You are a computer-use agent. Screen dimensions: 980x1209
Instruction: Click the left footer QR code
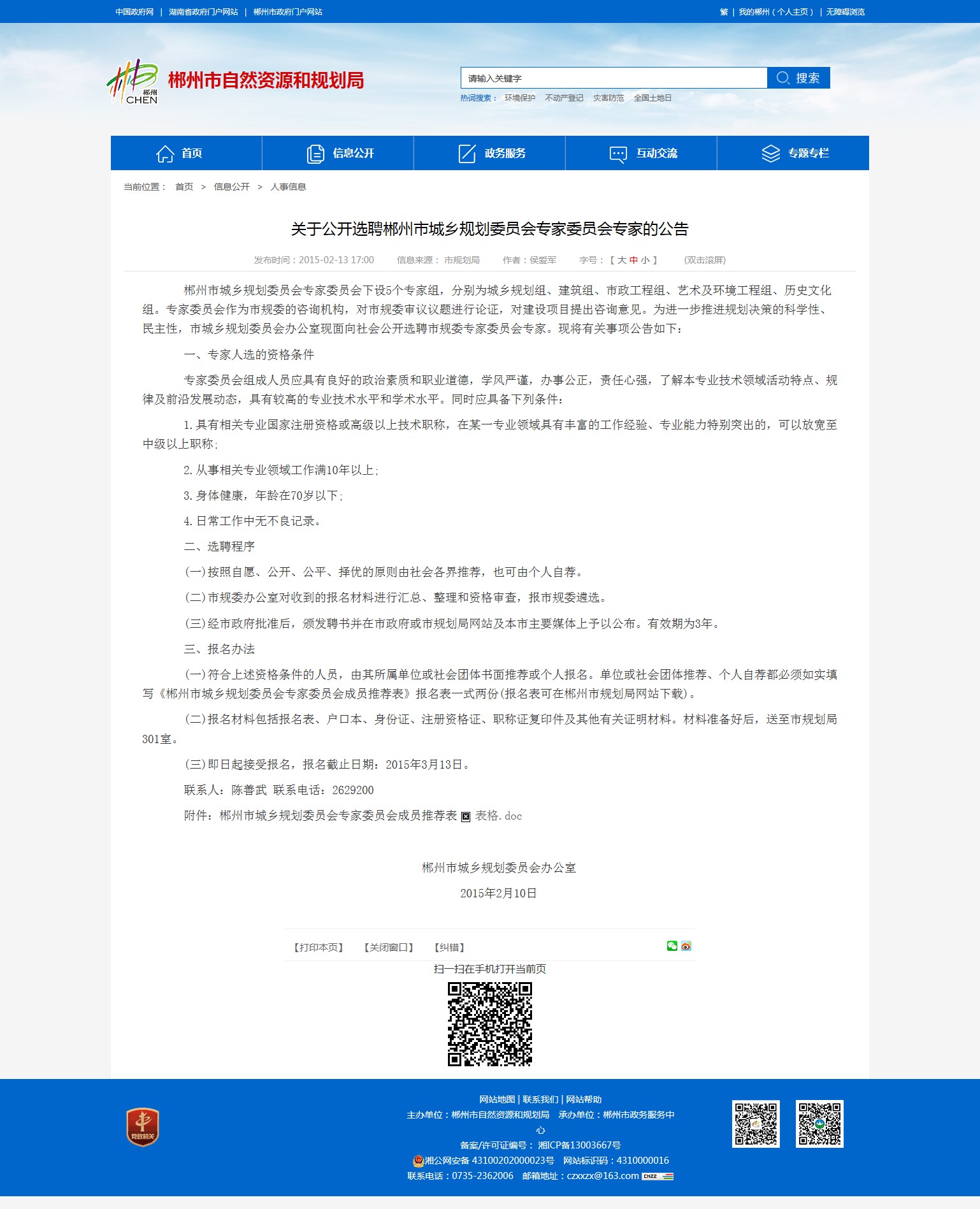(756, 1124)
